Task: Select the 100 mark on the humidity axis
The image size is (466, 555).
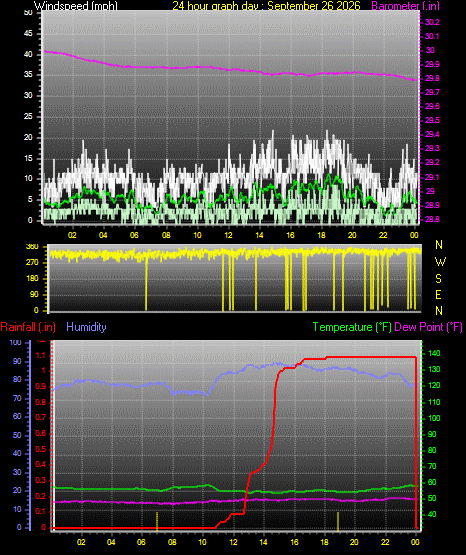Action: coord(15,342)
